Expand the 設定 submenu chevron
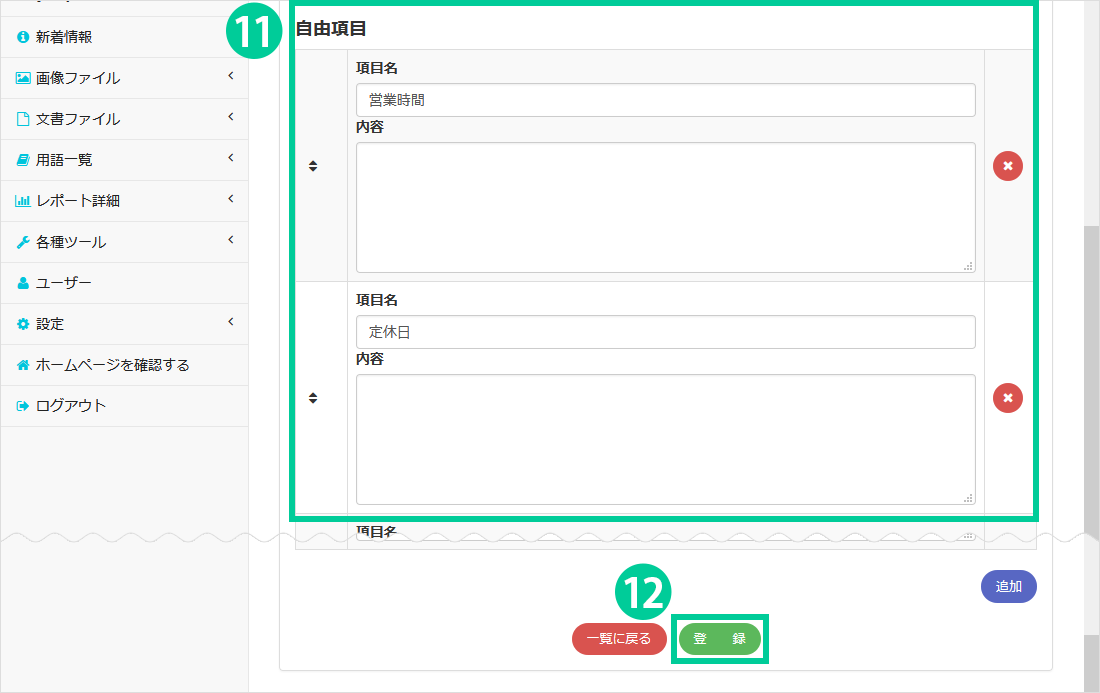This screenshot has height=693, width=1100. (x=230, y=322)
